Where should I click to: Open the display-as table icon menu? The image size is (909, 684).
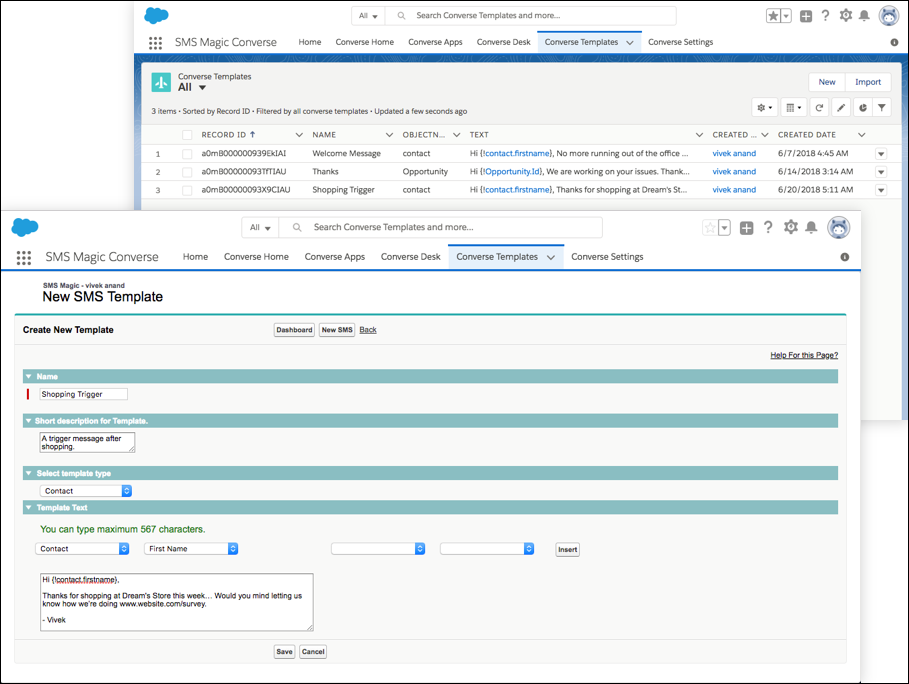click(794, 107)
